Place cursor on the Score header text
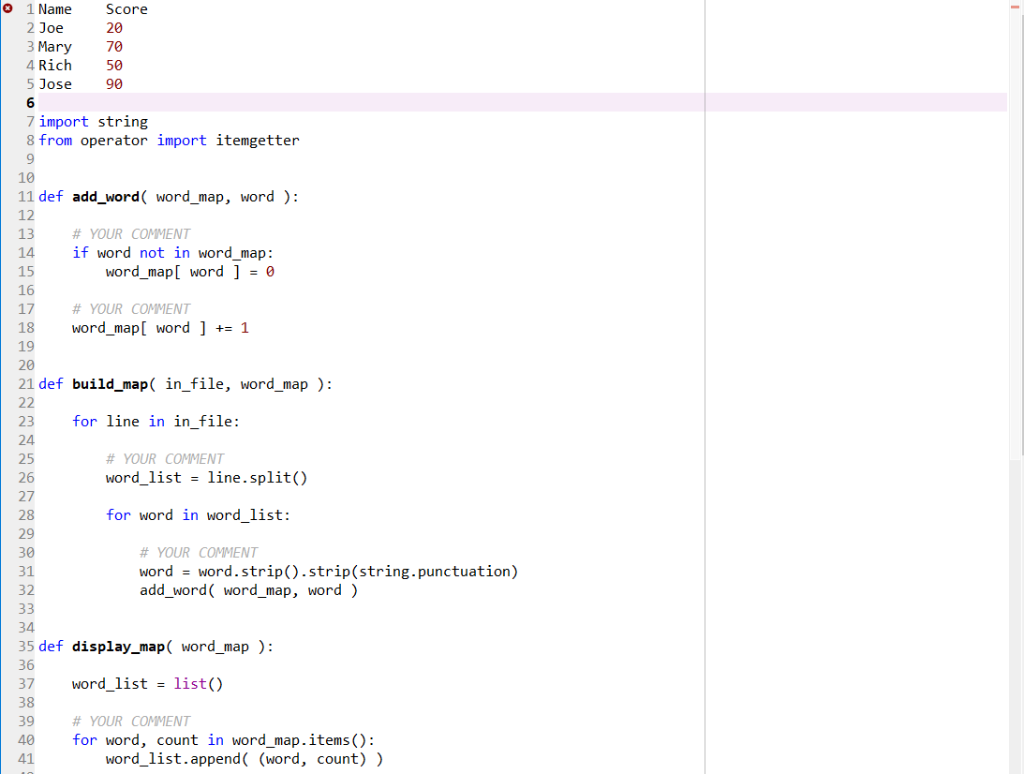 (126, 9)
